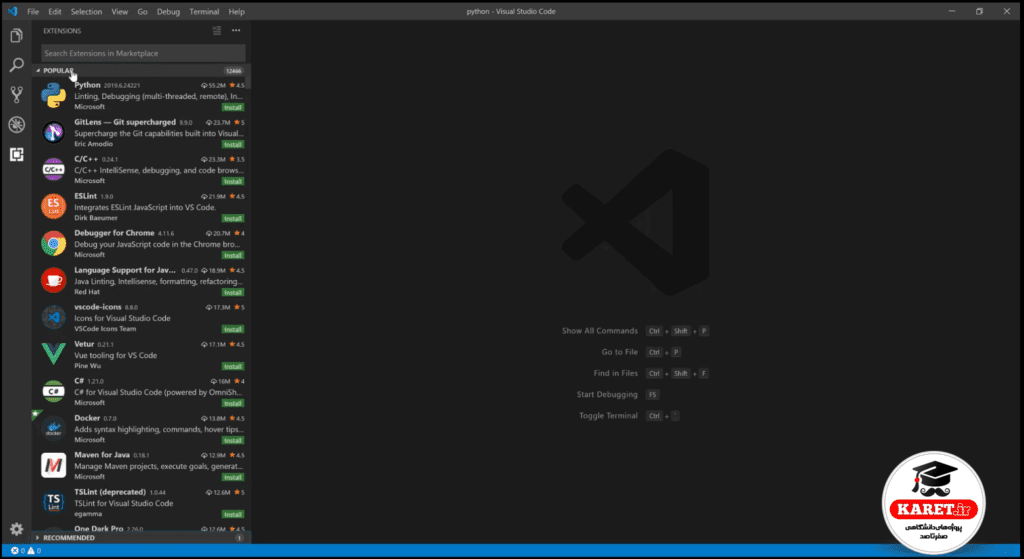
Task: Click the Maven for Java icon
Action: pyautogui.click(x=54, y=466)
